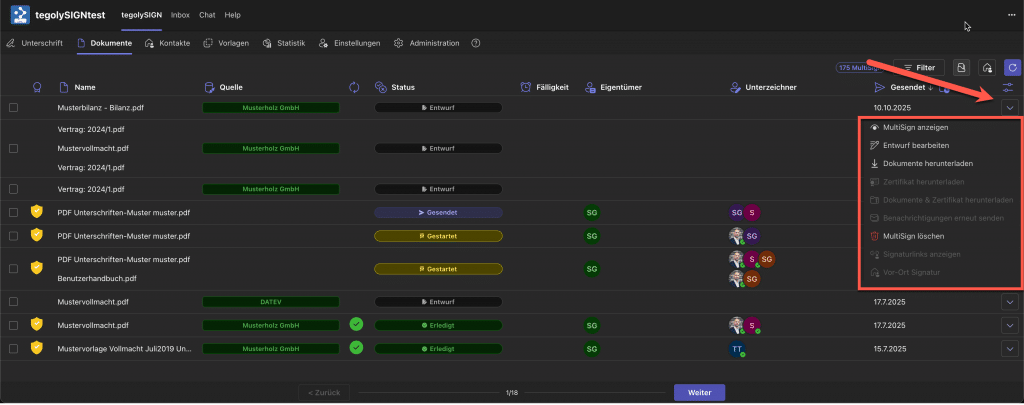This screenshot has height=405, width=1024.
Task: Open the row menu for the 17.7.2025 DATEV entry
Action: pyautogui.click(x=1010, y=301)
